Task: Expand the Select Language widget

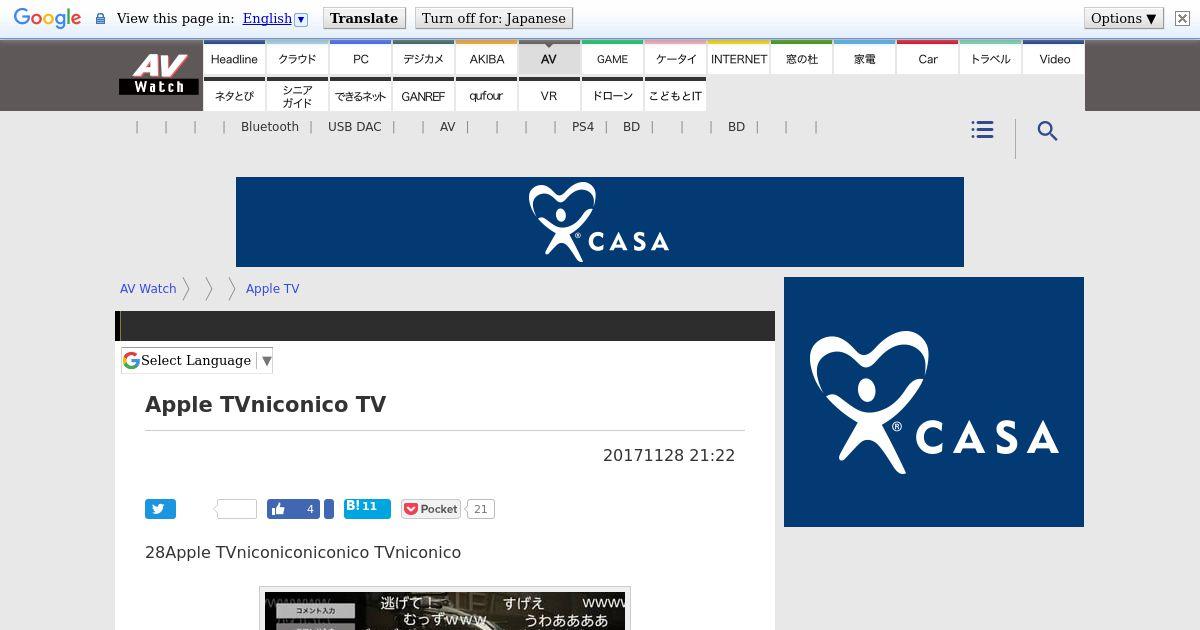Action: (x=197, y=360)
